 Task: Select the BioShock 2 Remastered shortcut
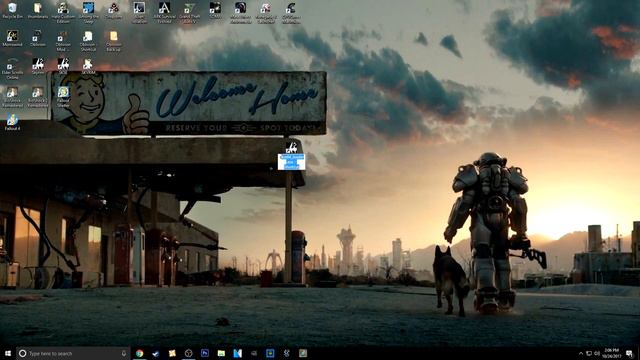click(38, 96)
